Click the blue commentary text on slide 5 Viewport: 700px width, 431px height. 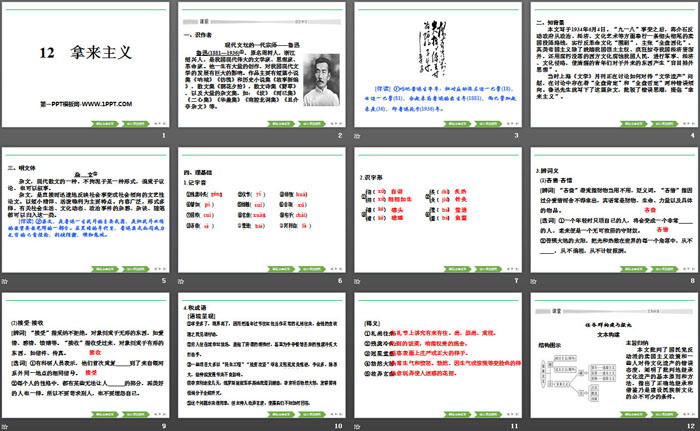tap(86, 228)
